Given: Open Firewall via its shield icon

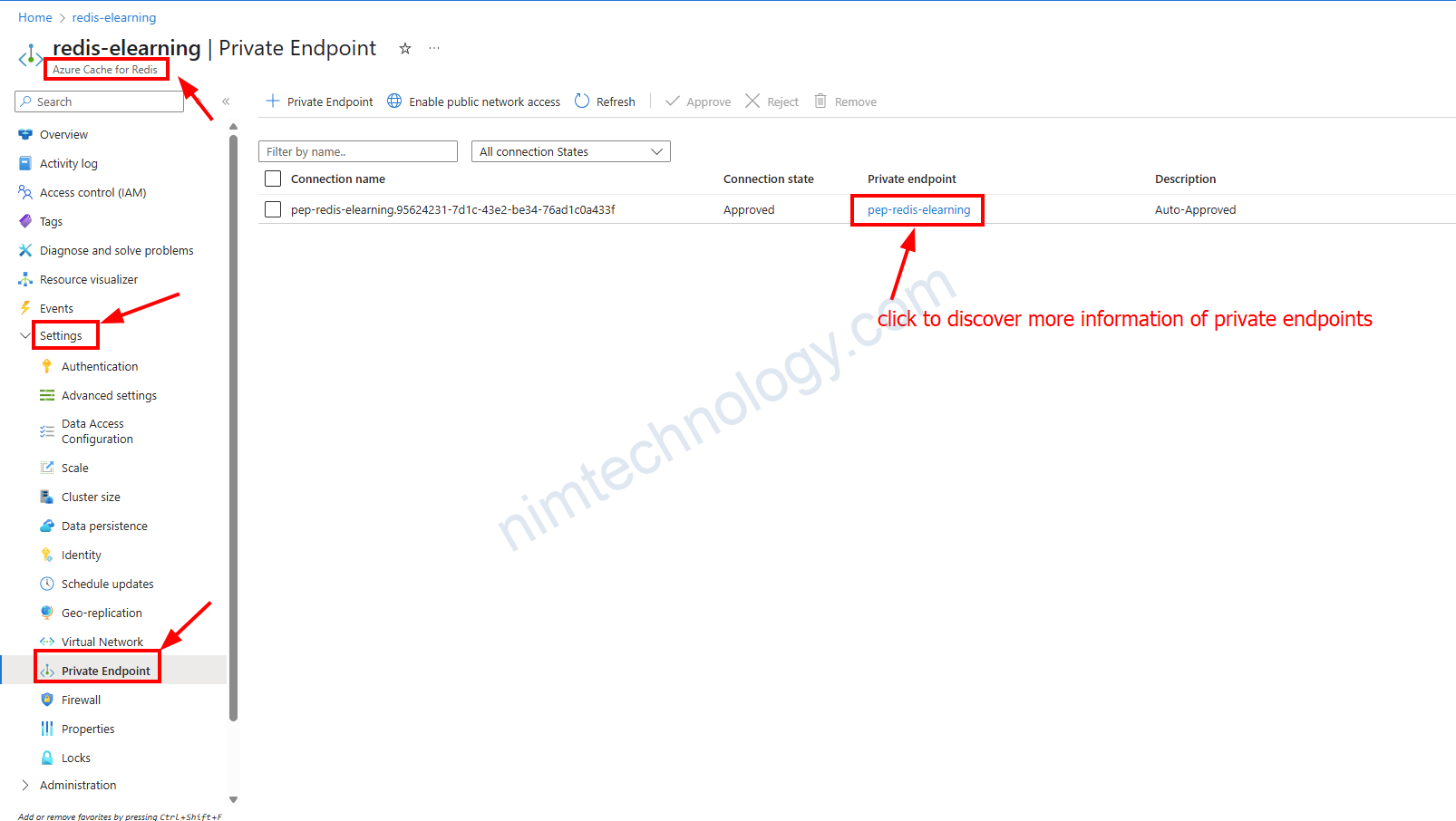Looking at the screenshot, I should (47, 700).
